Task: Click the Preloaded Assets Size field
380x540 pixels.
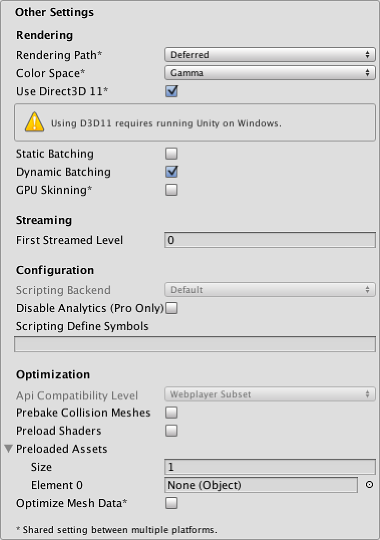Action: coord(270,467)
